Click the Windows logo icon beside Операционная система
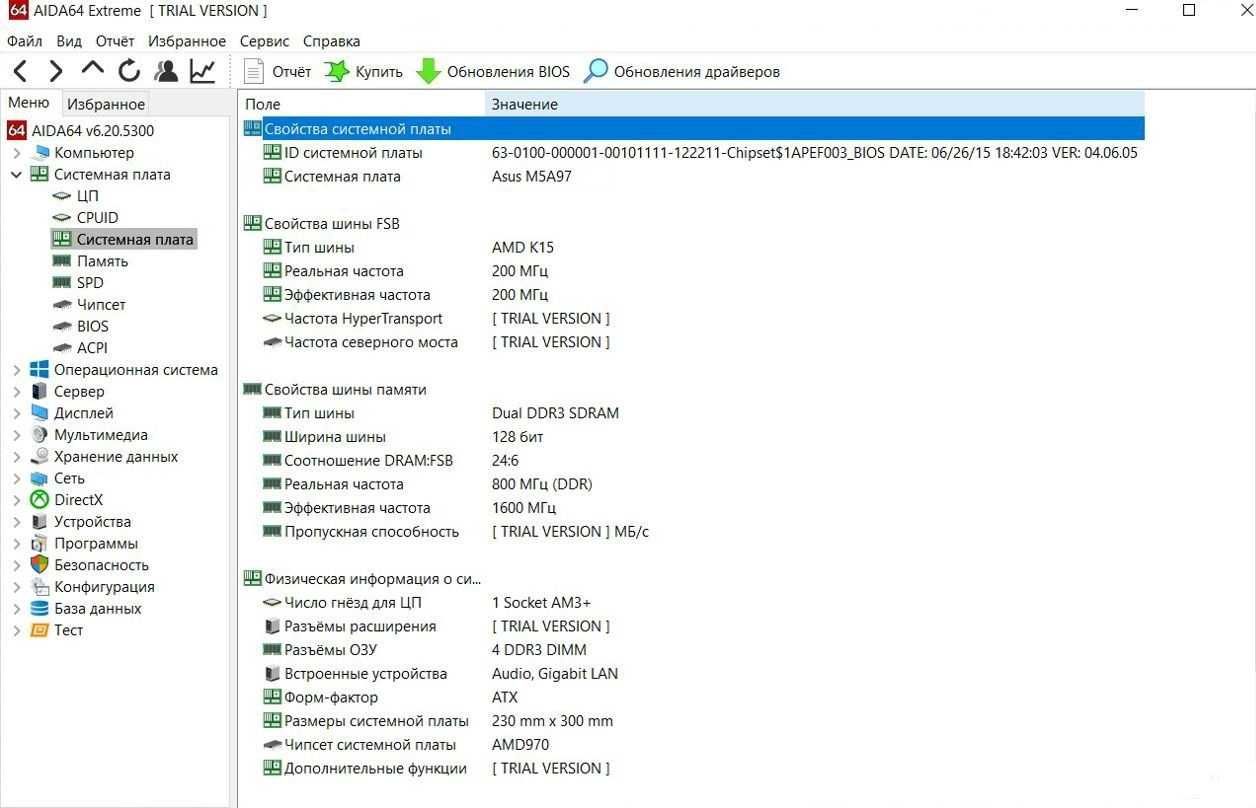The height and width of the screenshot is (808, 1256). tap(39, 370)
